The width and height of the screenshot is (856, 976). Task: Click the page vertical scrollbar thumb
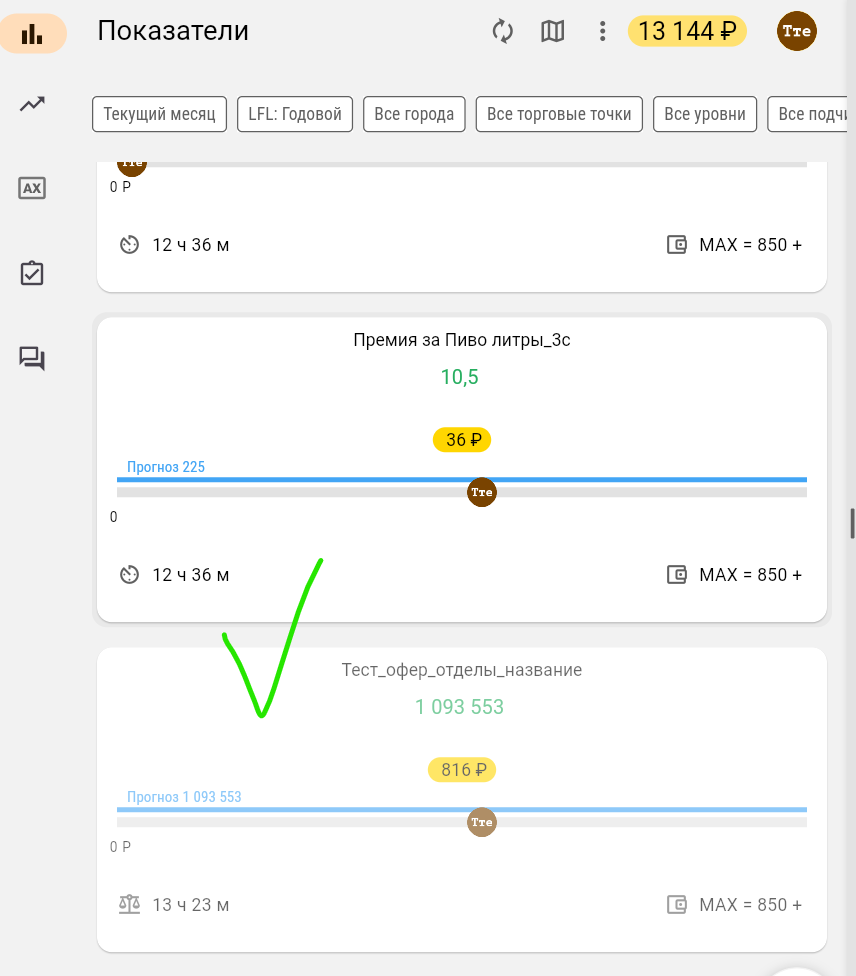point(852,523)
